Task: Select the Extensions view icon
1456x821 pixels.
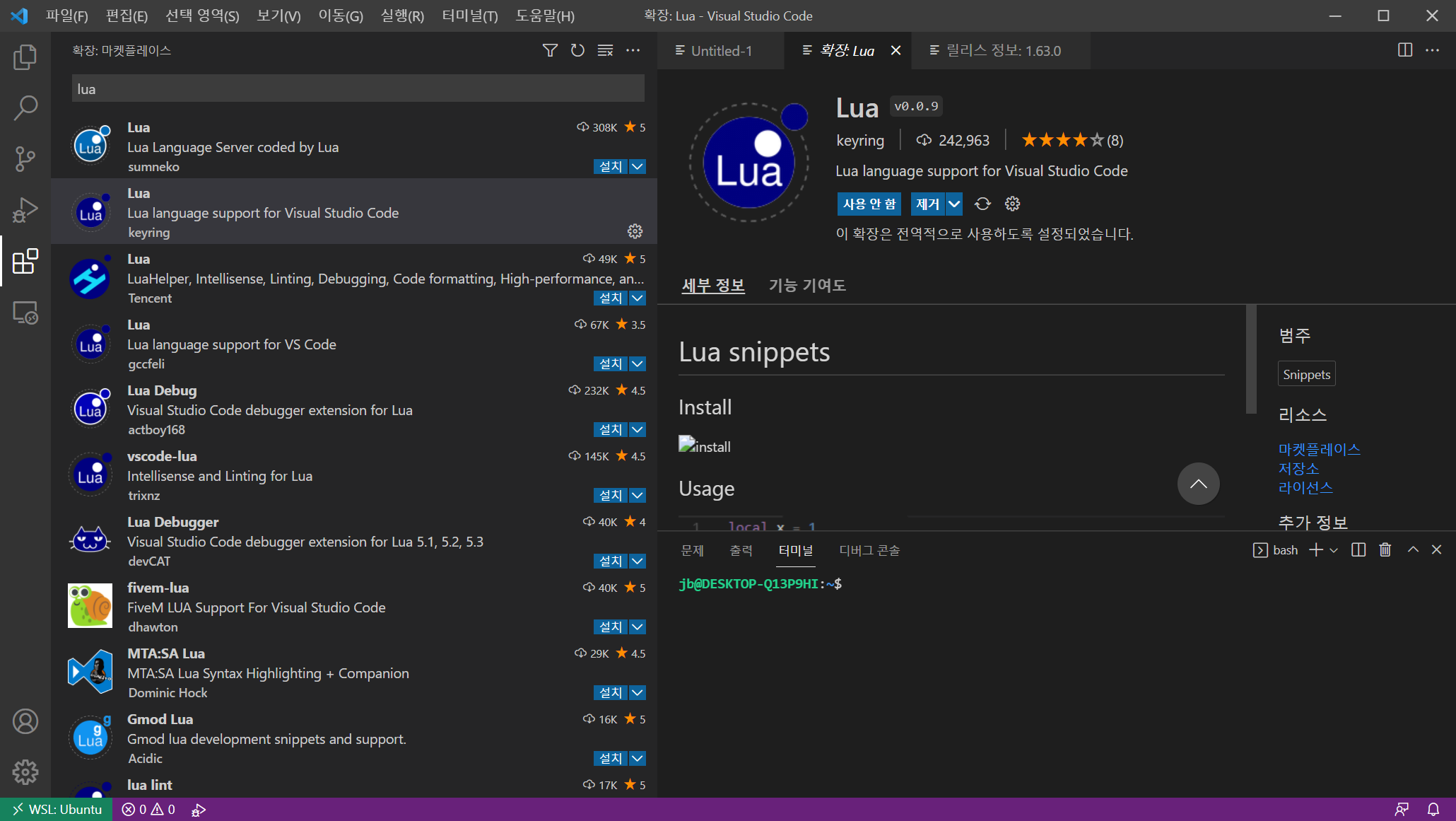Action: (x=25, y=261)
